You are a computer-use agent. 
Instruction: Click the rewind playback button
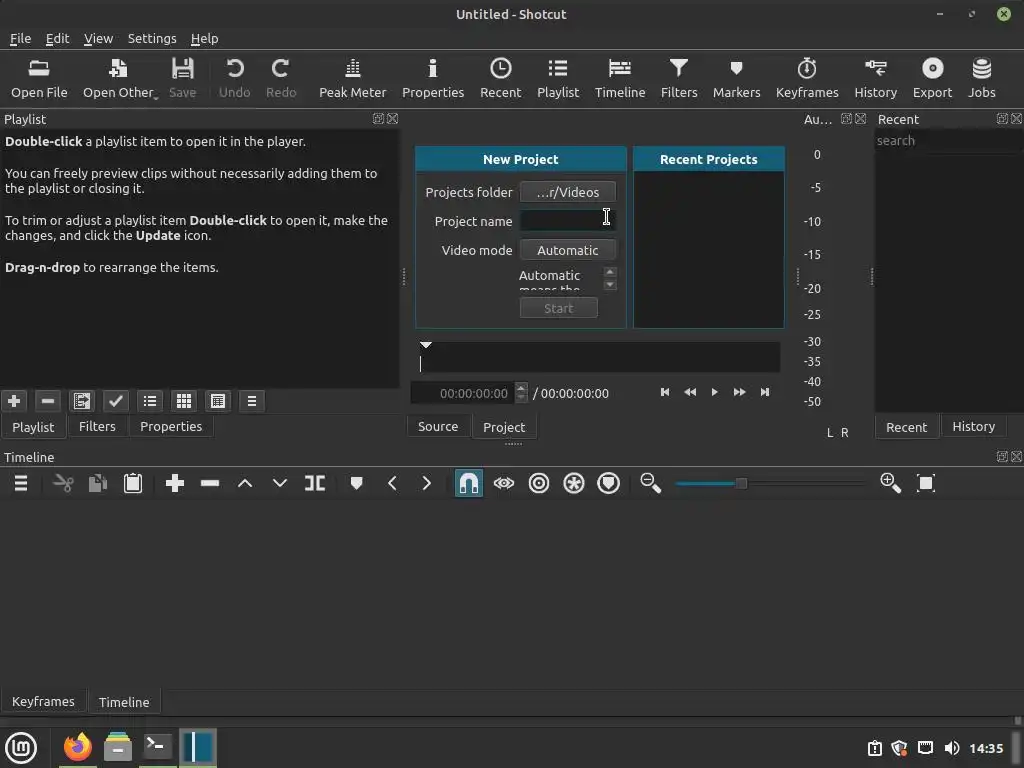click(690, 392)
